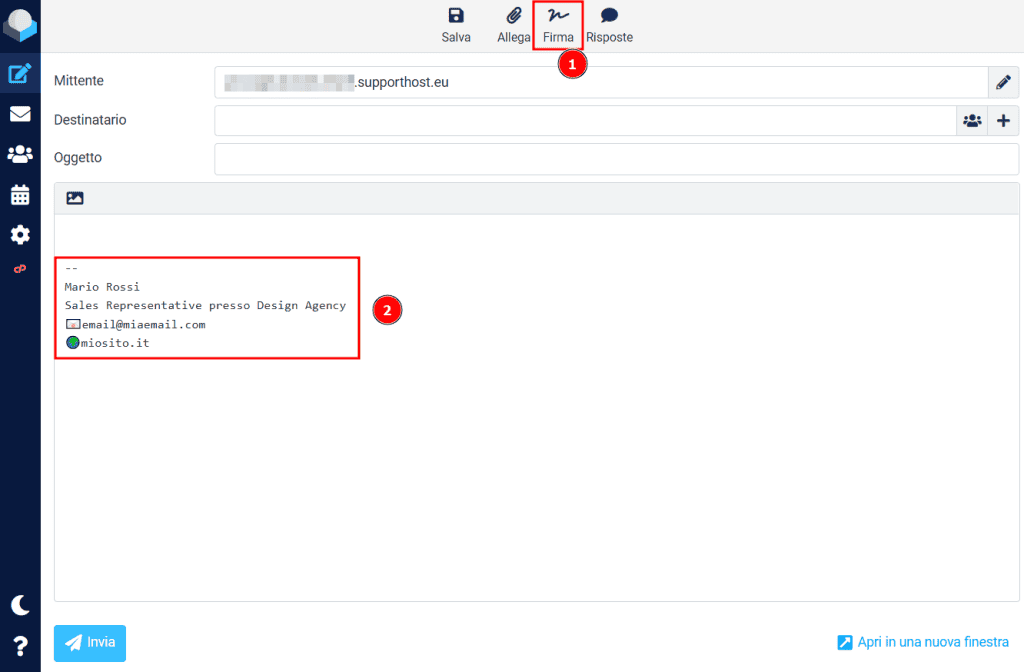
Task: Click the red link icon in the sidebar
Action: tap(20, 269)
